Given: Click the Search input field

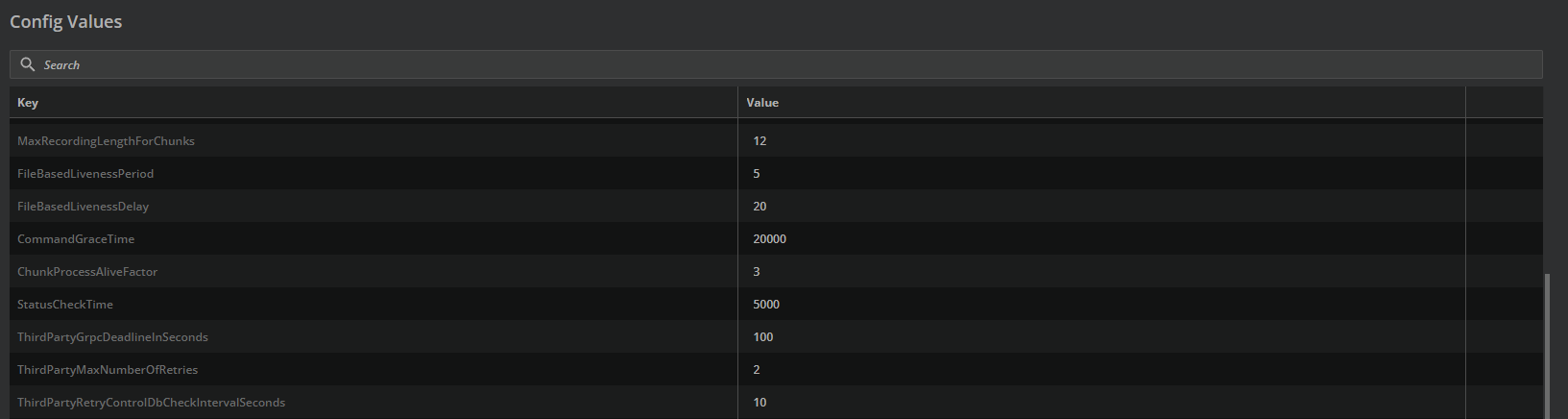Looking at the screenshot, I should pyautogui.click(x=768, y=64).
